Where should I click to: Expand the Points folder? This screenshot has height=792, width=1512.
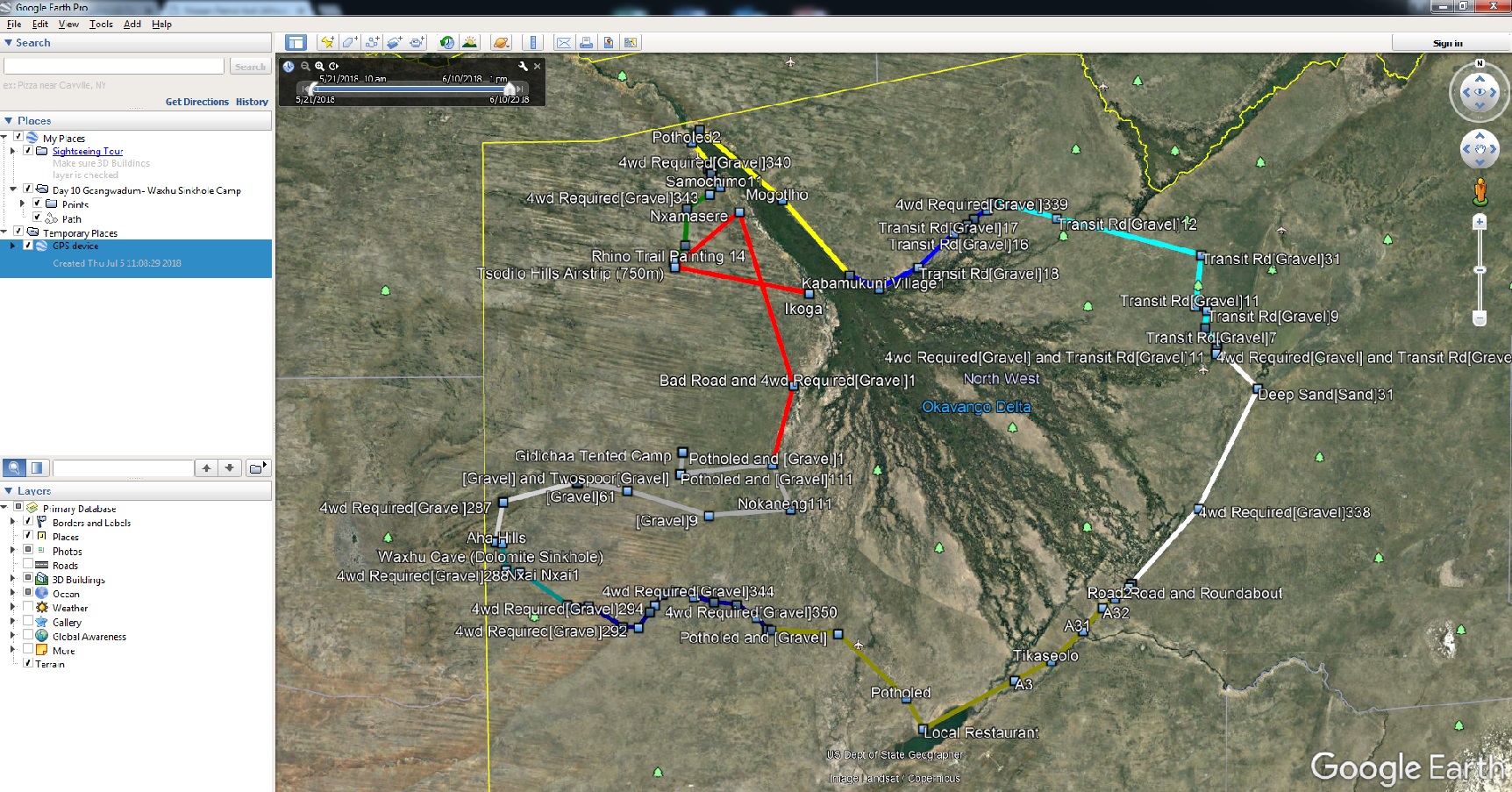coord(23,203)
